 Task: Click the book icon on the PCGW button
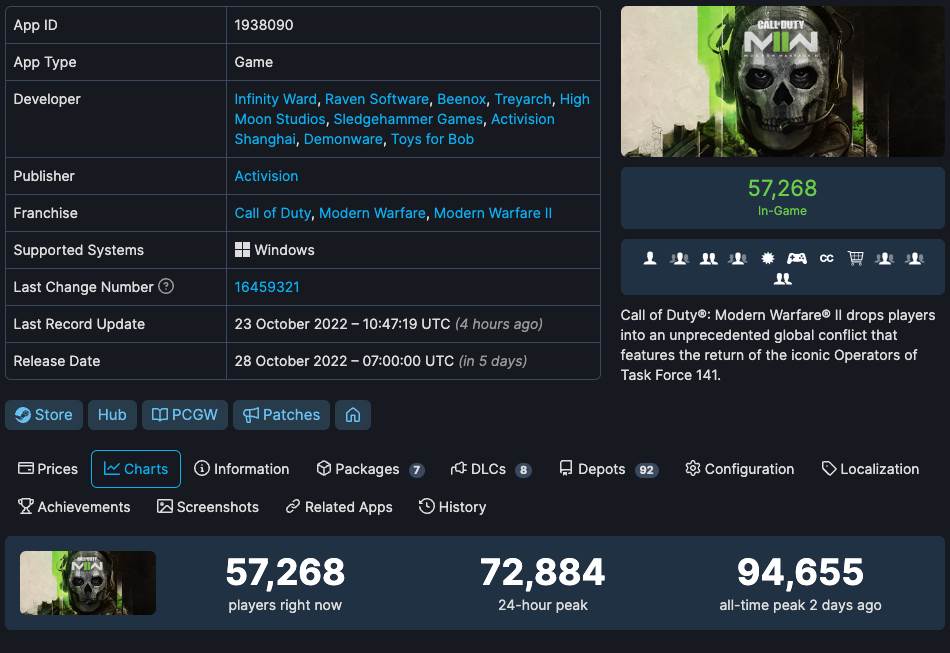tap(160, 415)
